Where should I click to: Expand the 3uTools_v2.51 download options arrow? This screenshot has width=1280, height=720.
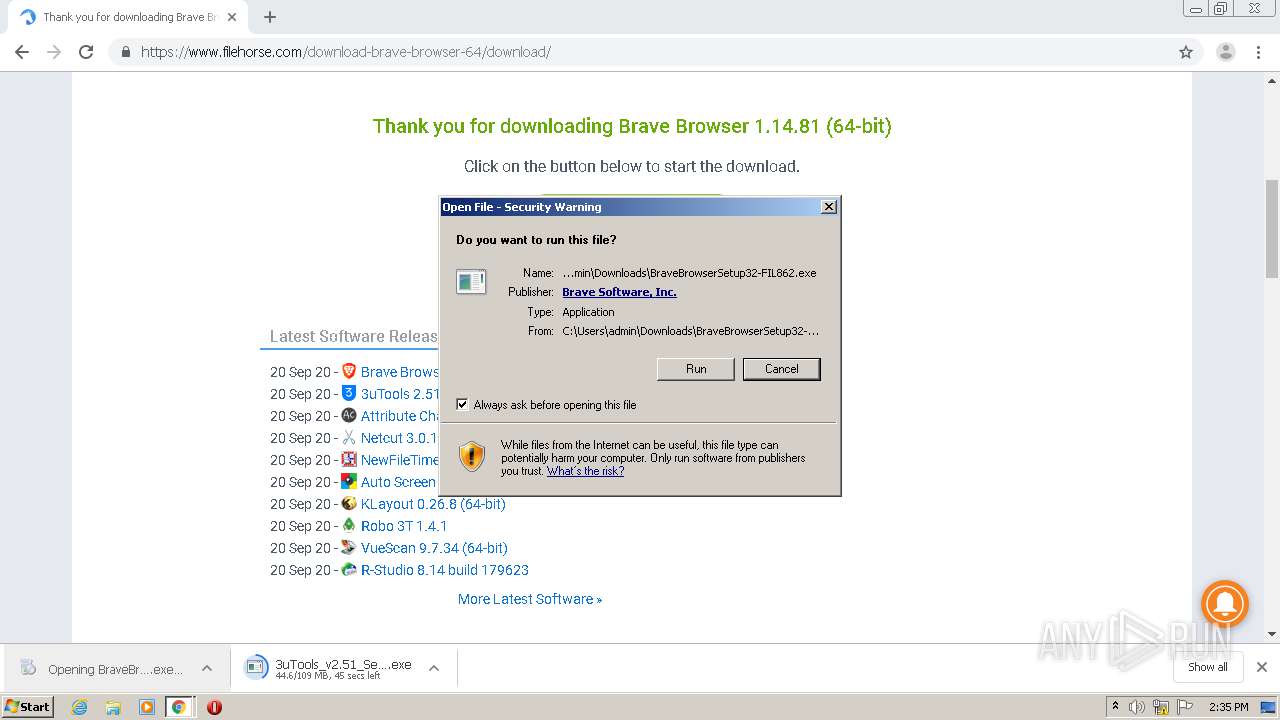coord(434,668)
